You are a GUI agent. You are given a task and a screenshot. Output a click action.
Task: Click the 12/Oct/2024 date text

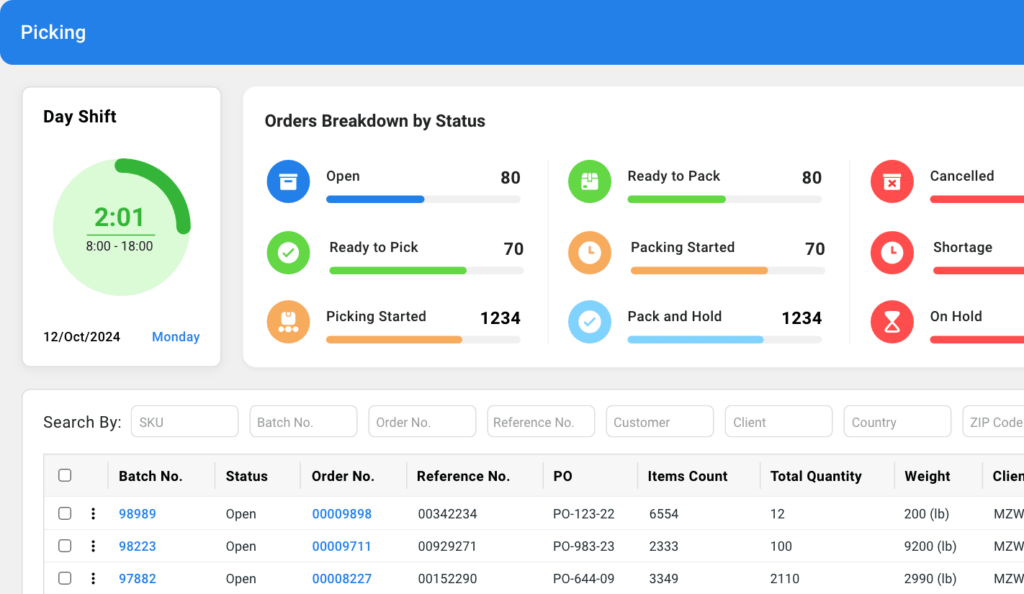82,337
